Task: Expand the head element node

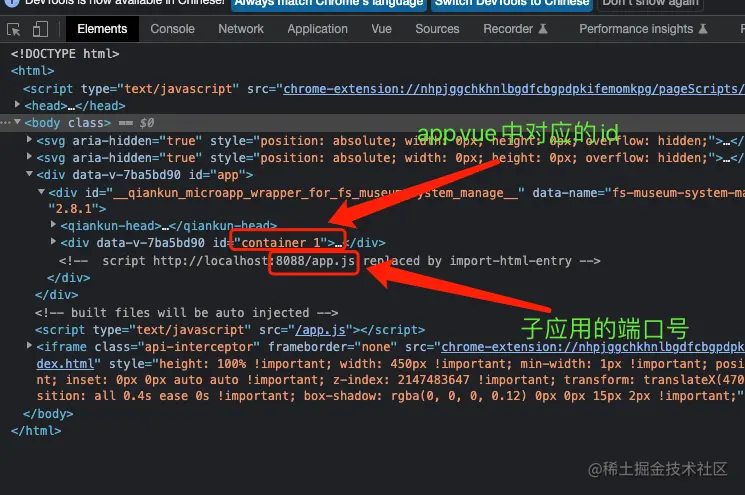Action: 17,104
